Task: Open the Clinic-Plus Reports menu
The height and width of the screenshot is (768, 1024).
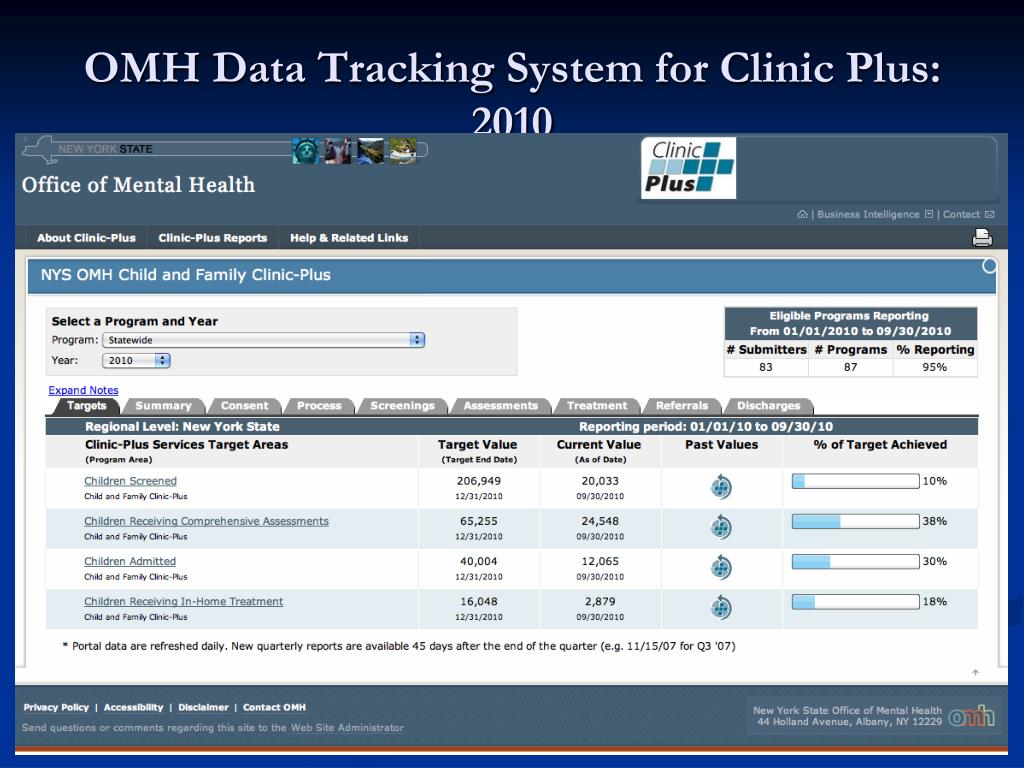Action: click(x=213, y=238)
